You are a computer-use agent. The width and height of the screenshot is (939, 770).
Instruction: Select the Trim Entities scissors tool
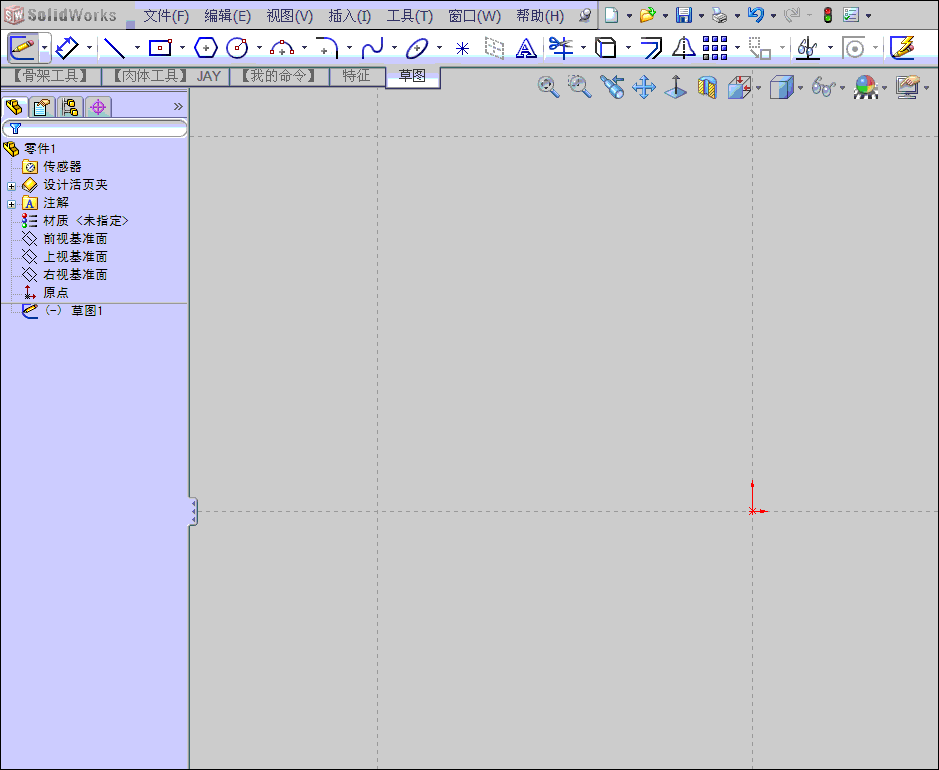[x=561, y=47]
